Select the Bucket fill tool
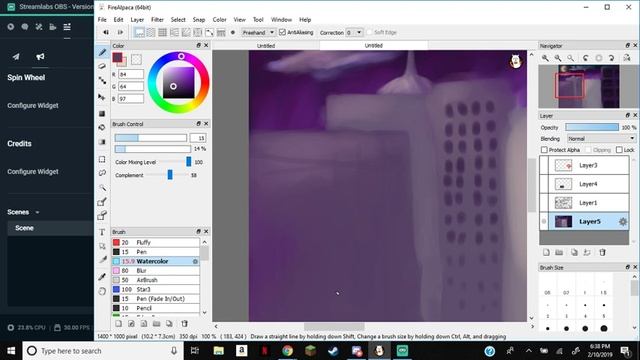Image resolution: width=640 pixels, height=360 pixels. pyautogui.click(x=102, y=127)
